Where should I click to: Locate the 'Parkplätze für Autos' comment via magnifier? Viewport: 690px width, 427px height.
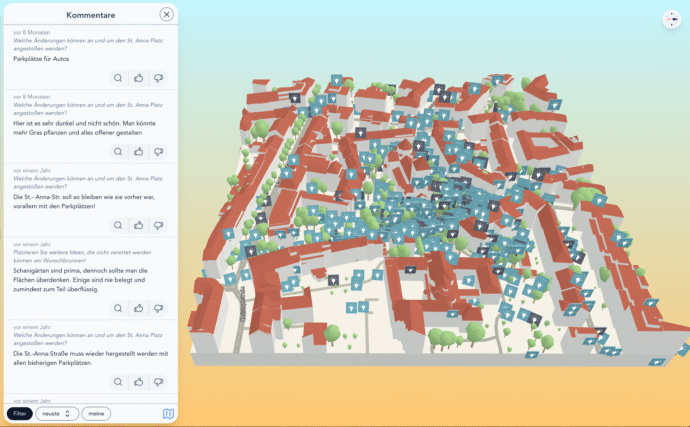pyautogui.click(x=118, y=78)
